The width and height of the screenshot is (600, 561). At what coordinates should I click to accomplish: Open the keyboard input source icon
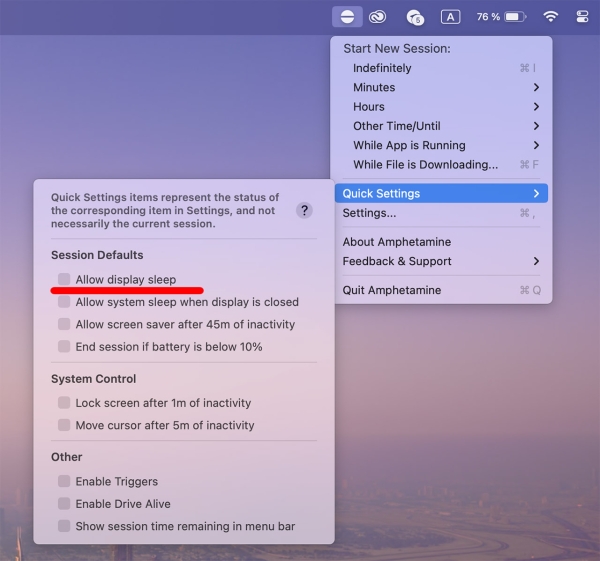[450, 17]
